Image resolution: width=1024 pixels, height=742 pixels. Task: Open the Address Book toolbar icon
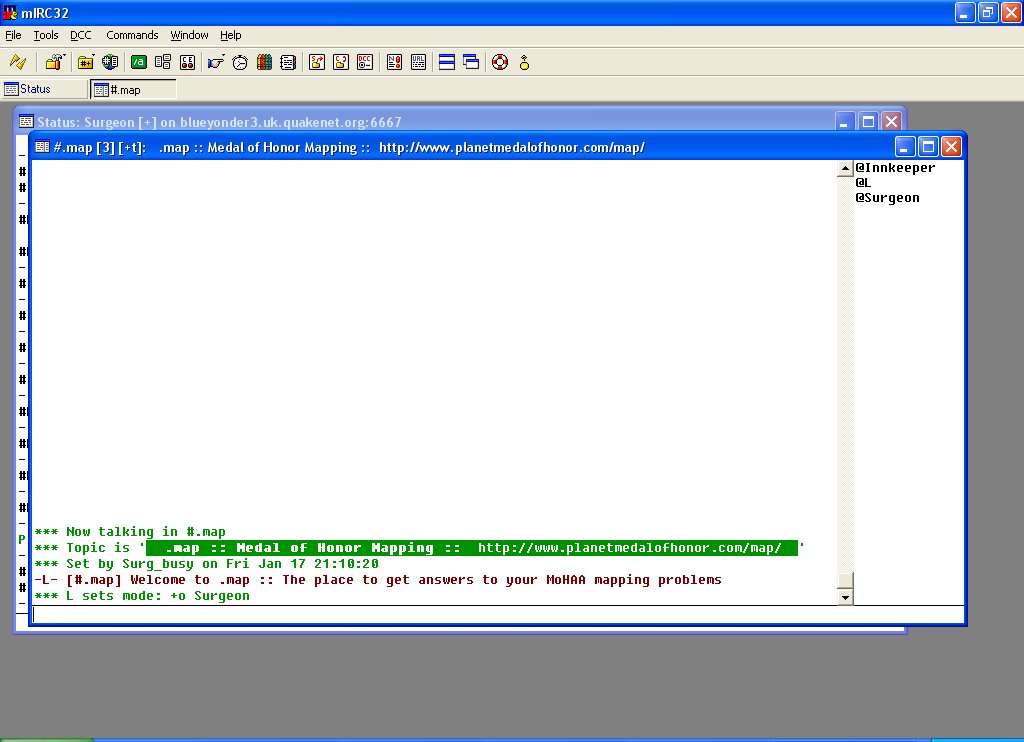(264, 62)
